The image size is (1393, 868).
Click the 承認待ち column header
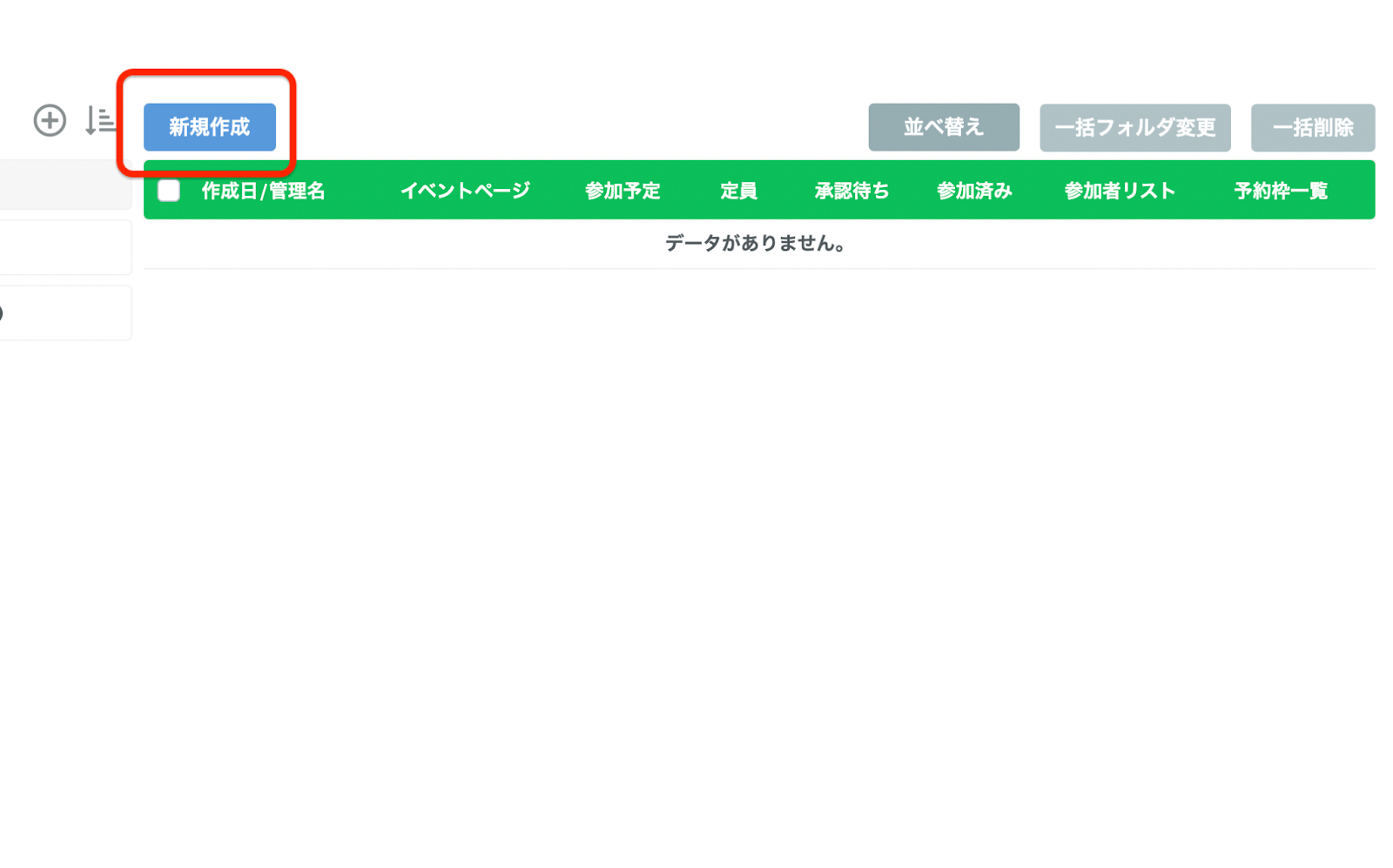[851, 191]
